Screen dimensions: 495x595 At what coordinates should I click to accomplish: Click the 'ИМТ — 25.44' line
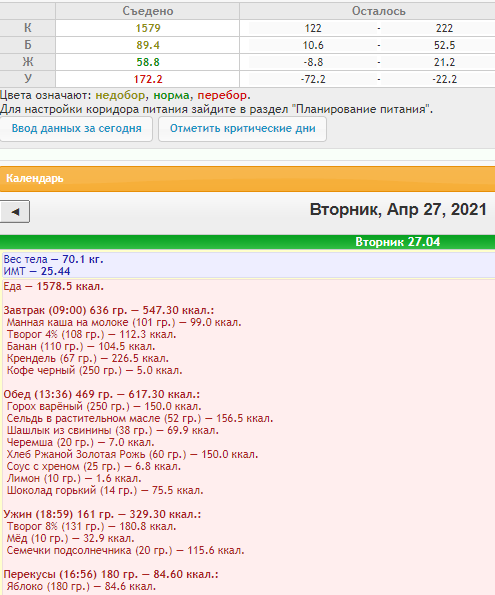37,271
